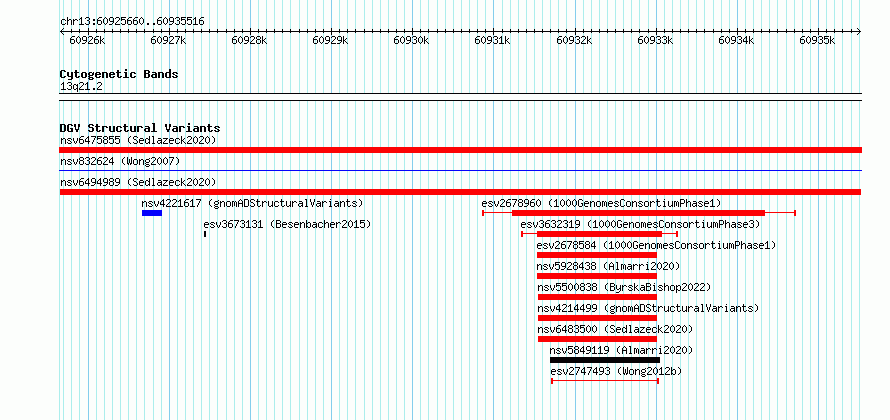Open nsv5928438 (Almarri2020) label

tap(608, 266)
